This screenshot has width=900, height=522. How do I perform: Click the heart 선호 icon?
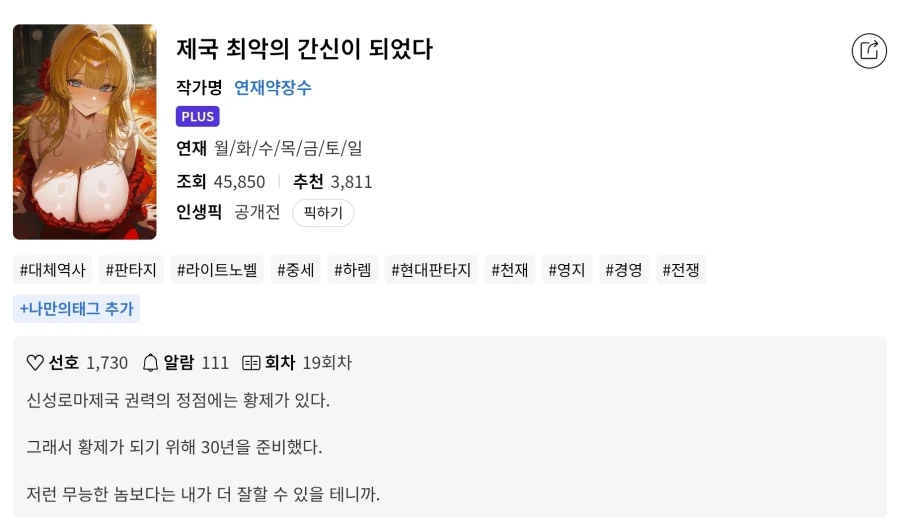(x=35, y=363)
